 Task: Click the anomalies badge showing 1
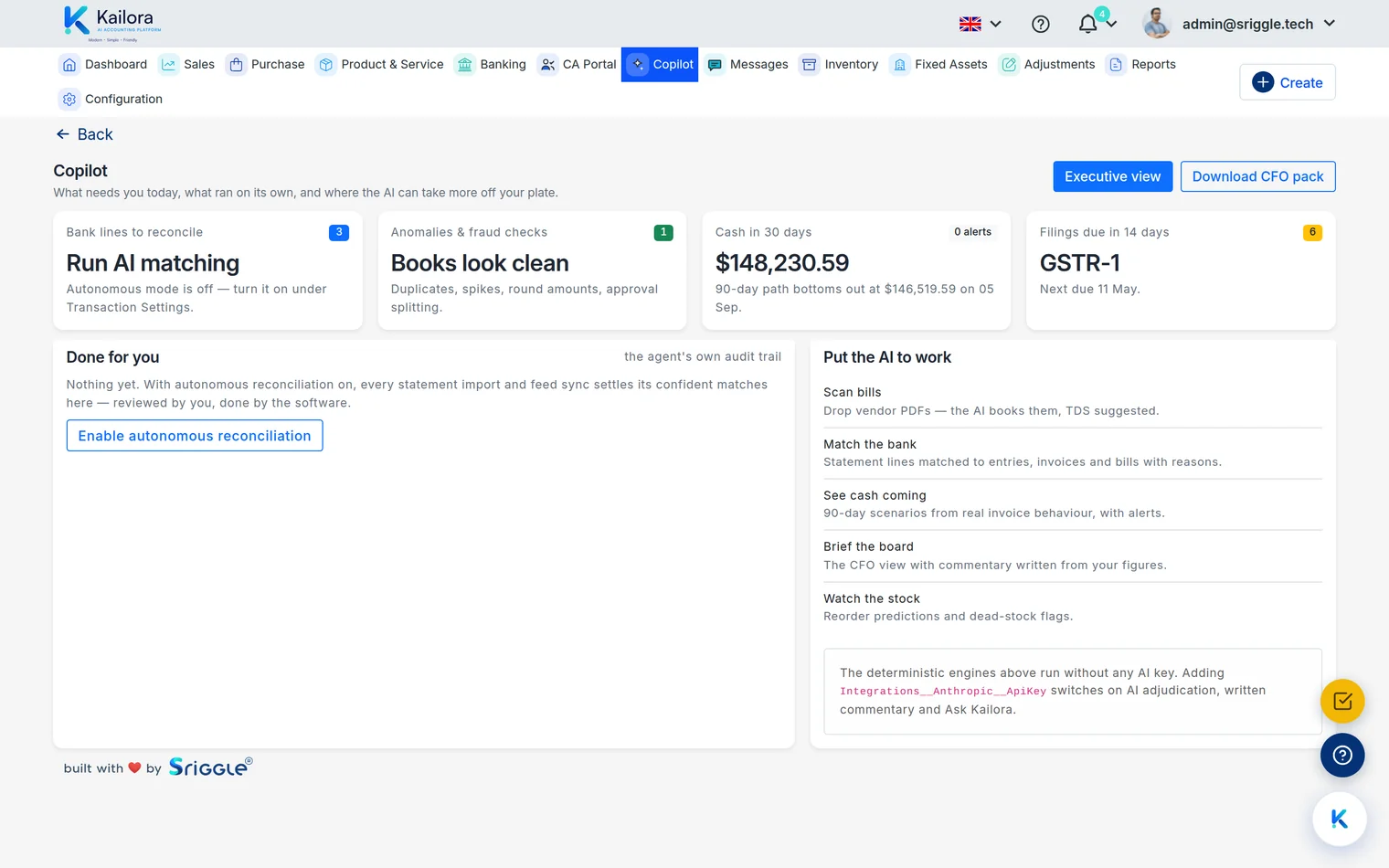point(663,232)
